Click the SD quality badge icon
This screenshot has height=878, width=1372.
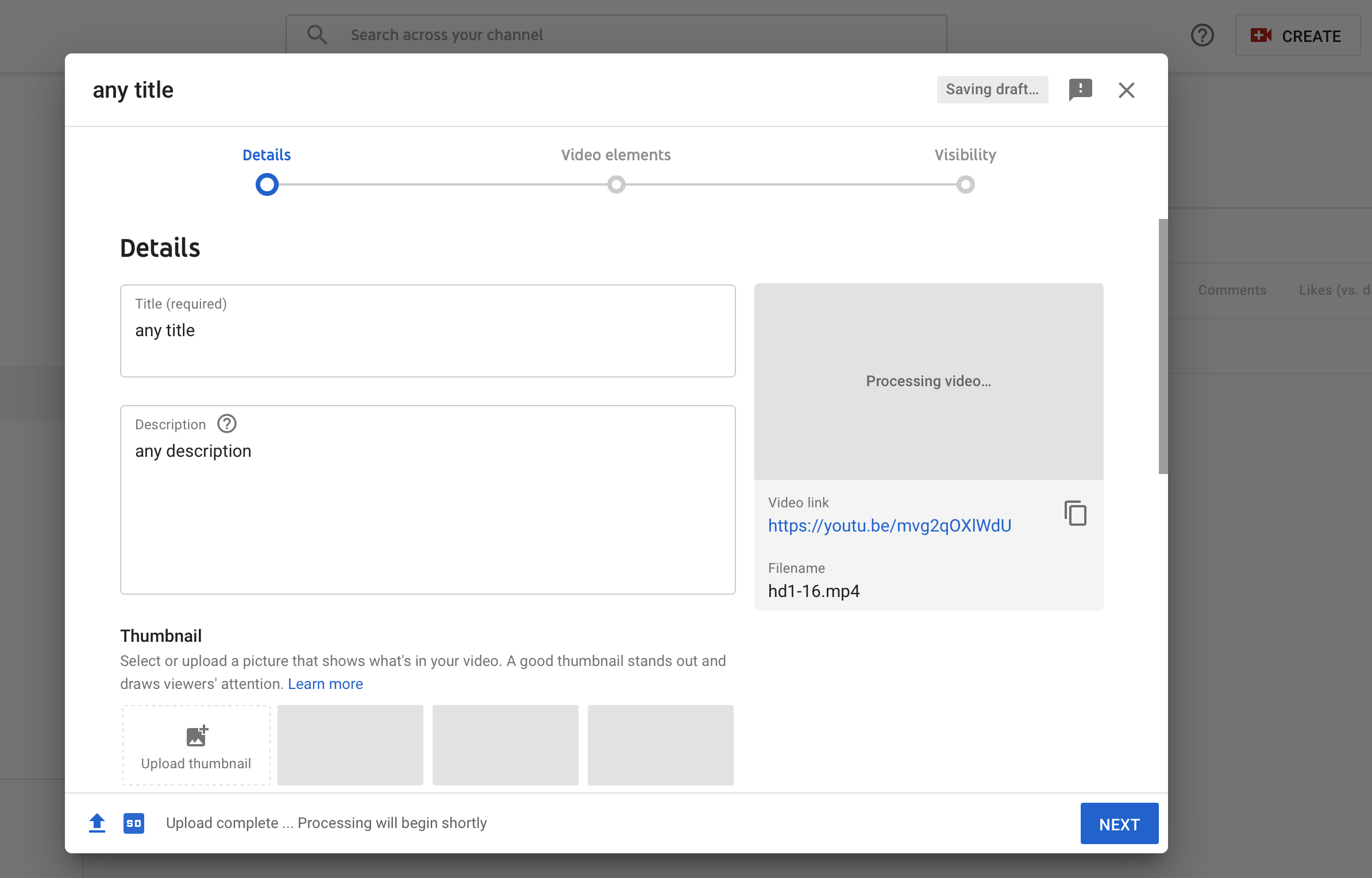[x=134, y=823]
